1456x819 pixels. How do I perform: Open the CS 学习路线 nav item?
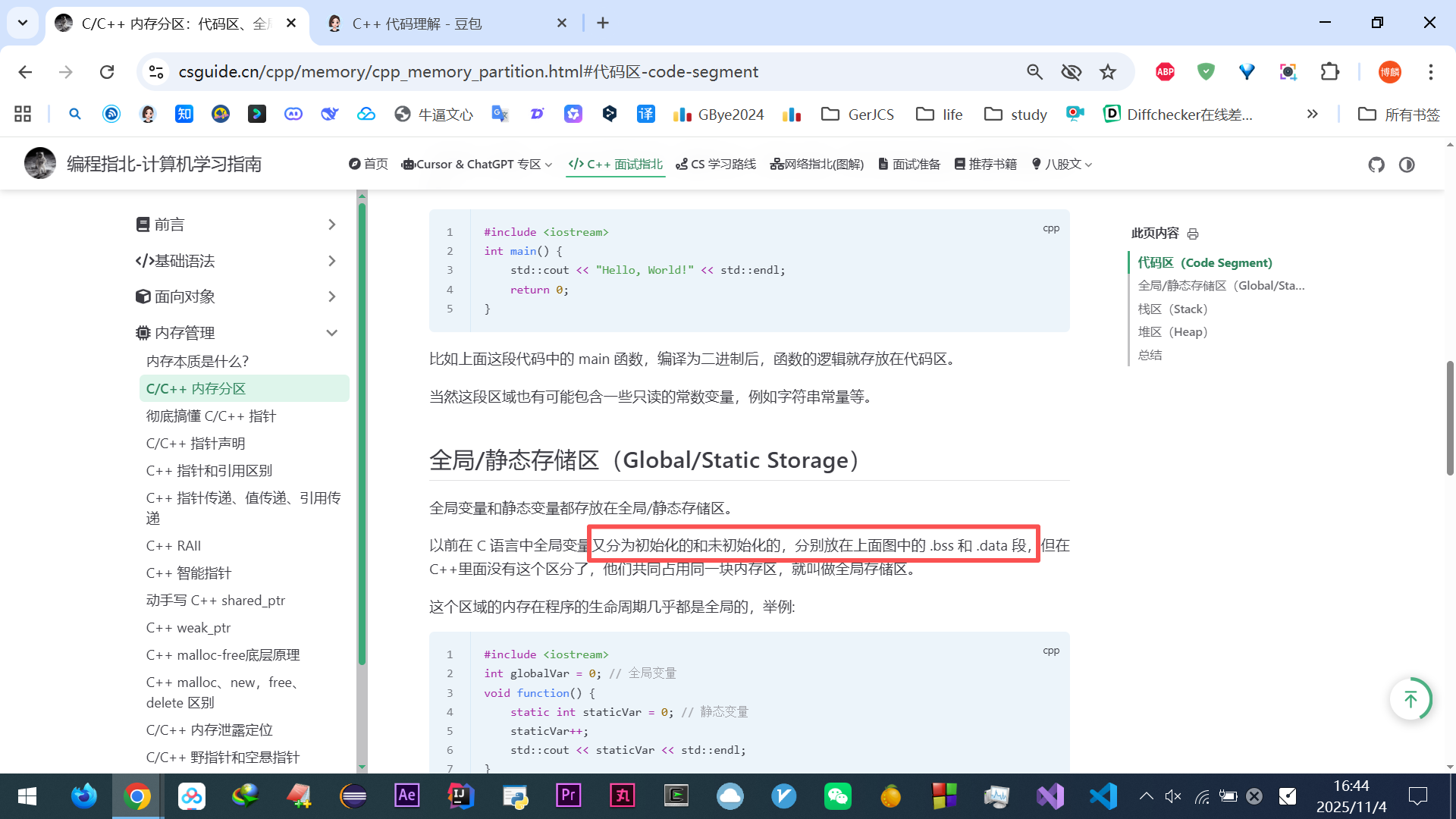click(x=716, y=165)
